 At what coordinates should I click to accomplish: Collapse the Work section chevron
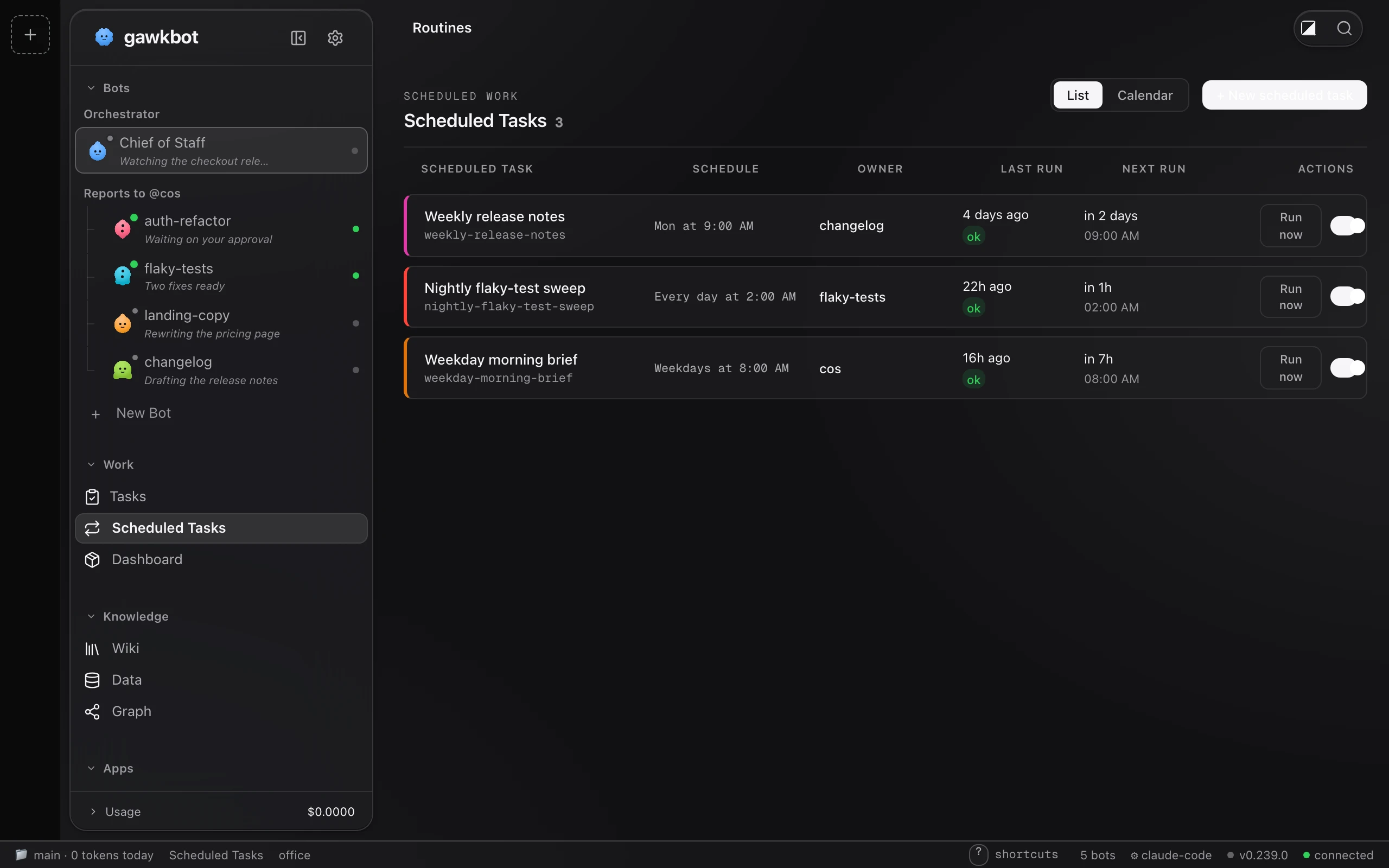[x=91, y=464]
